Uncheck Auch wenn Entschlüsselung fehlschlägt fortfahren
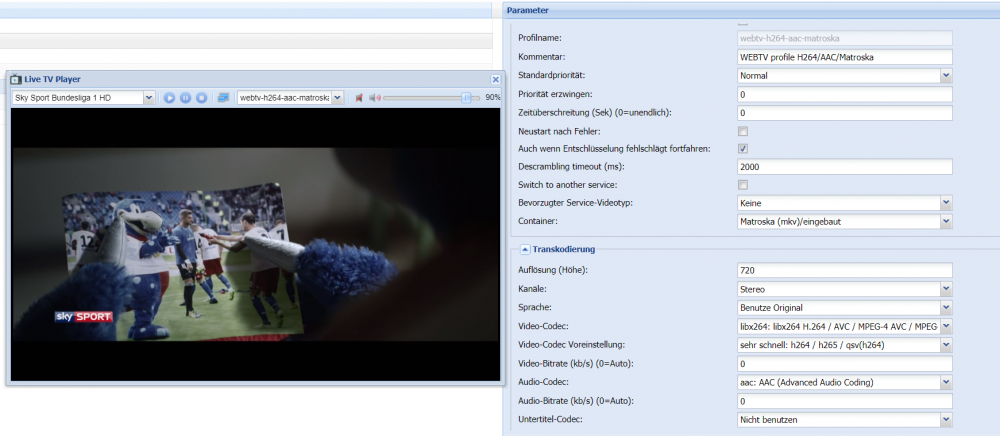Image resolution: width=1000 pixels, height=436 pixels. click(743, 149)
